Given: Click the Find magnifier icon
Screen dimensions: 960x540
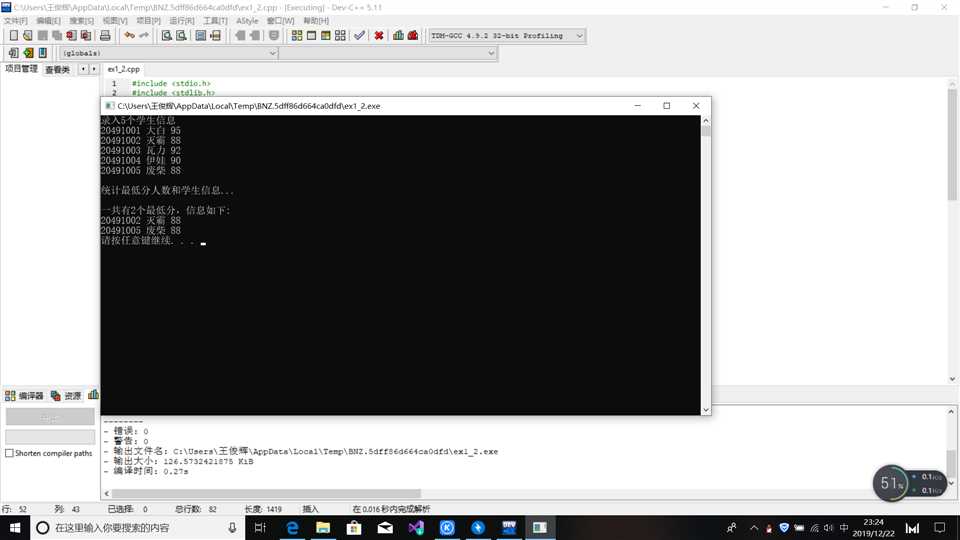Looking at the screenshot, I should coord(167,36).
